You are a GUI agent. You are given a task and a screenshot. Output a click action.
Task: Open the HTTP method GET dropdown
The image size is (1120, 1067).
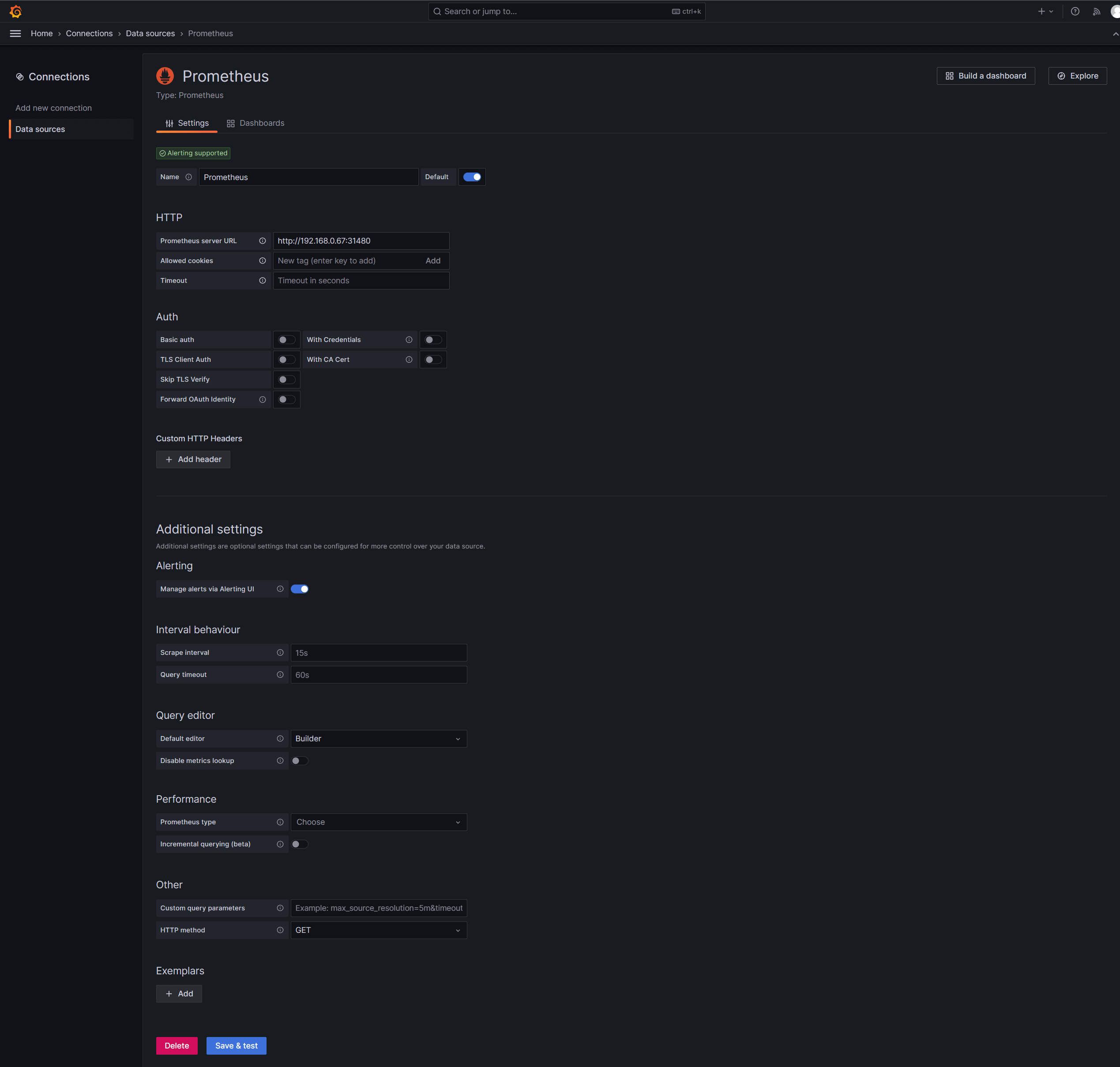[x=378, y=930]
